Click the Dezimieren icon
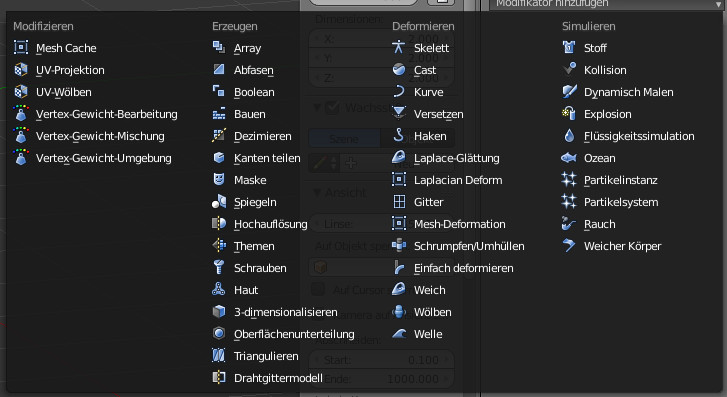Viewport: 727px width, 397px height. tap(219, 135)
